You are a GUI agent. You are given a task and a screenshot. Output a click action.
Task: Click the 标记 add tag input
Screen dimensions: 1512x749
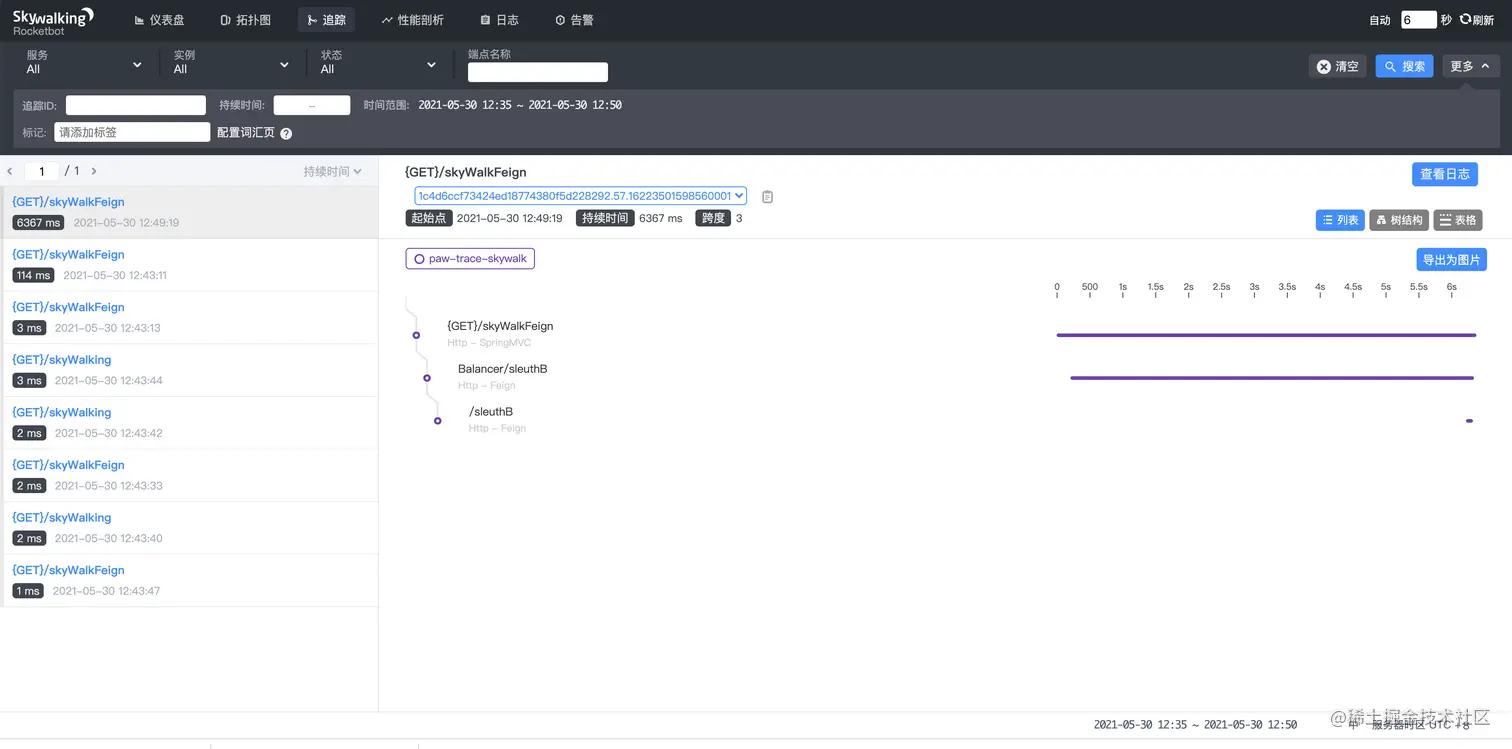point(132,132)
